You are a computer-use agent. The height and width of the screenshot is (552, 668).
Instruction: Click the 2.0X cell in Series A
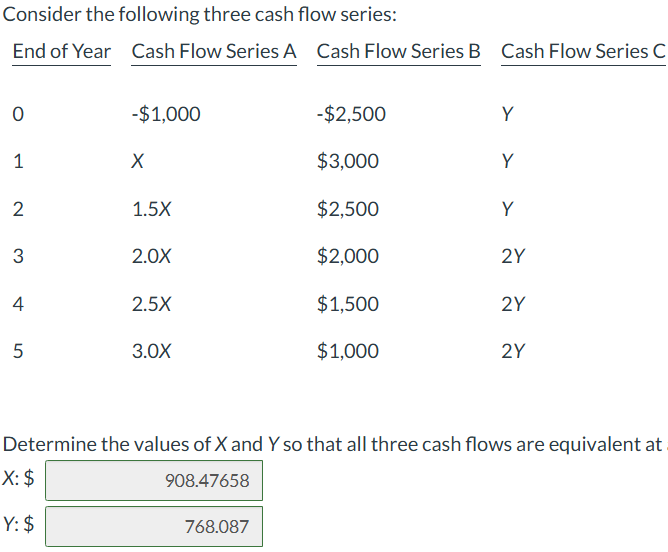point(151,256)
